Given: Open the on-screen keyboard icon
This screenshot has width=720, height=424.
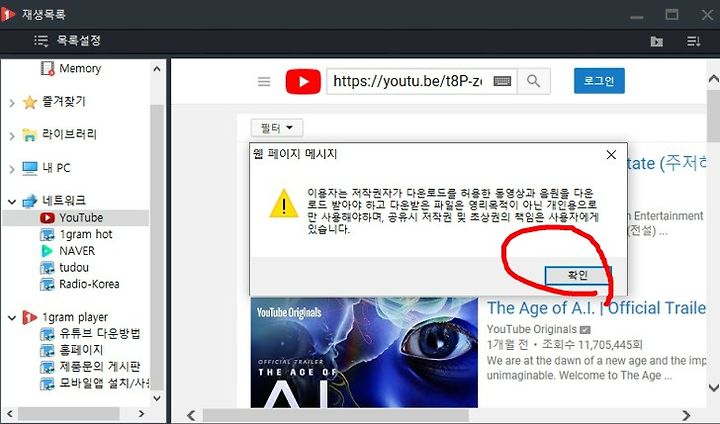Looking at the screenshot, I should coord(502,81).
